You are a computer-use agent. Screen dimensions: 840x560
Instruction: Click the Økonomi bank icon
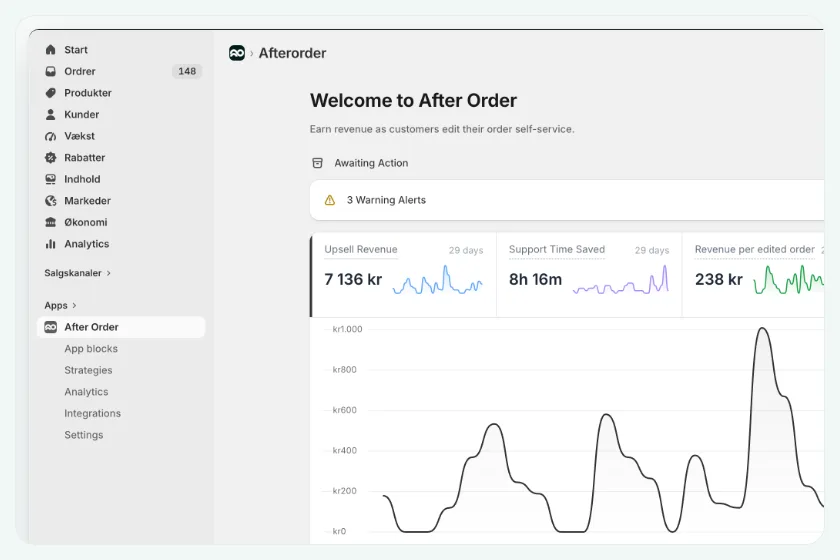(50, 222)
